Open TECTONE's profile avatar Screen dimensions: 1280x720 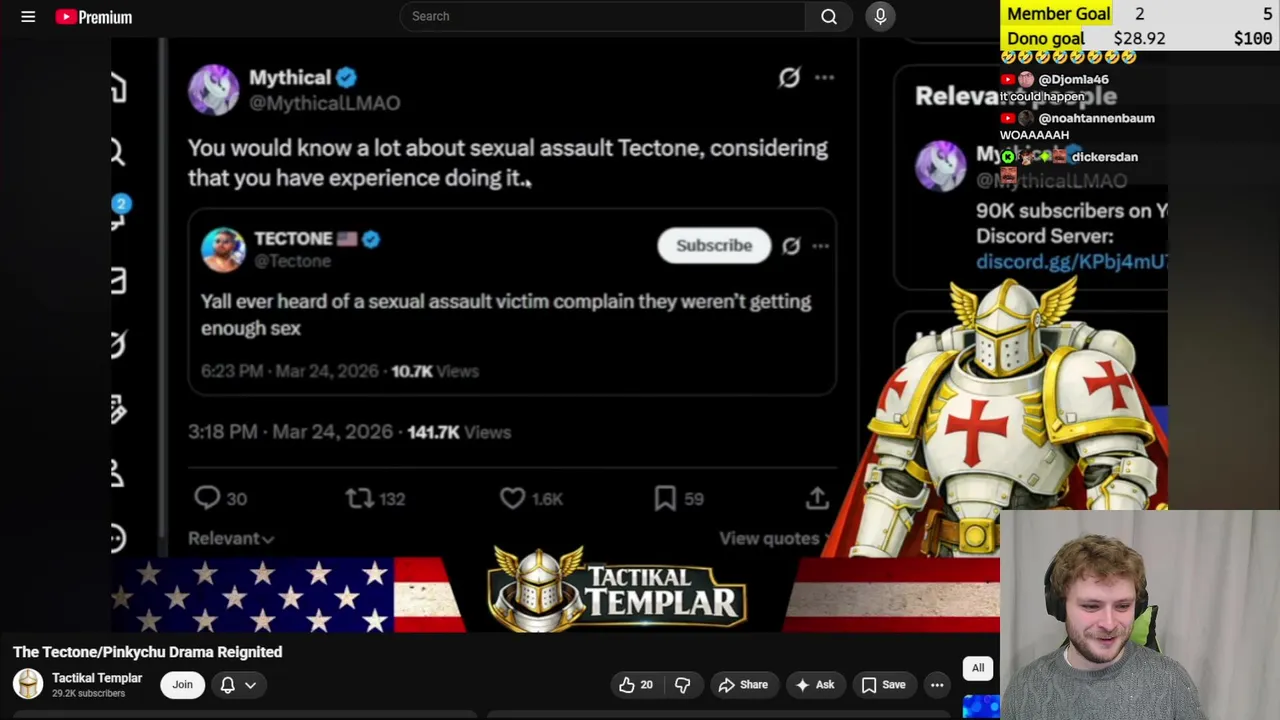[223, 249]
